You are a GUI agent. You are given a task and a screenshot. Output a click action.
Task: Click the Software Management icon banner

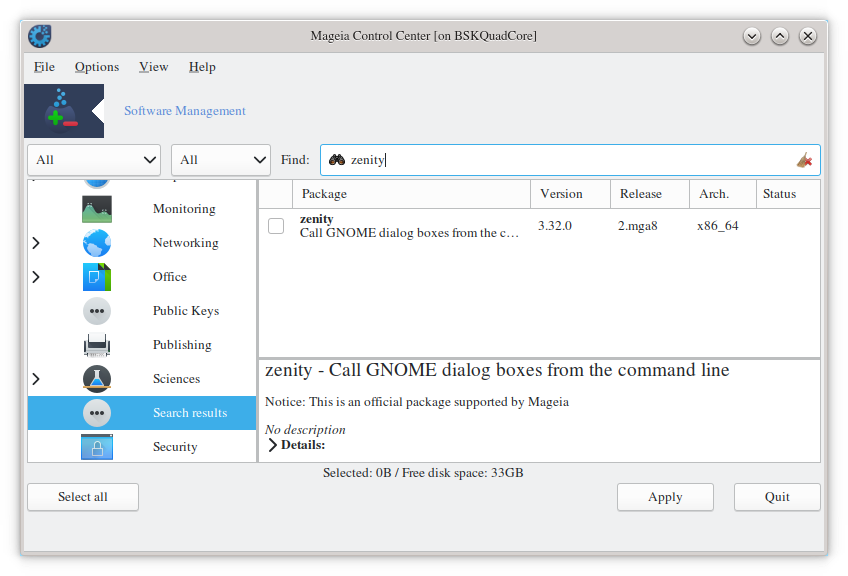click(x=64, y=111)
